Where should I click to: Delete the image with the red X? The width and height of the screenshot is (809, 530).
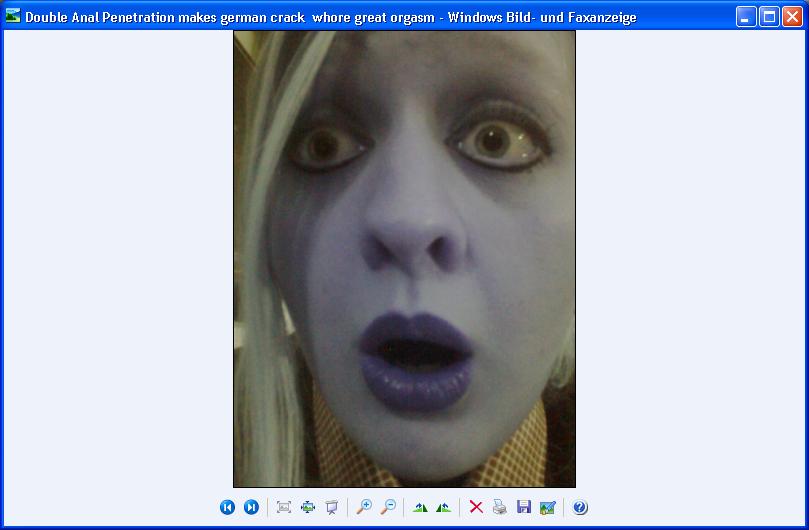476,507
